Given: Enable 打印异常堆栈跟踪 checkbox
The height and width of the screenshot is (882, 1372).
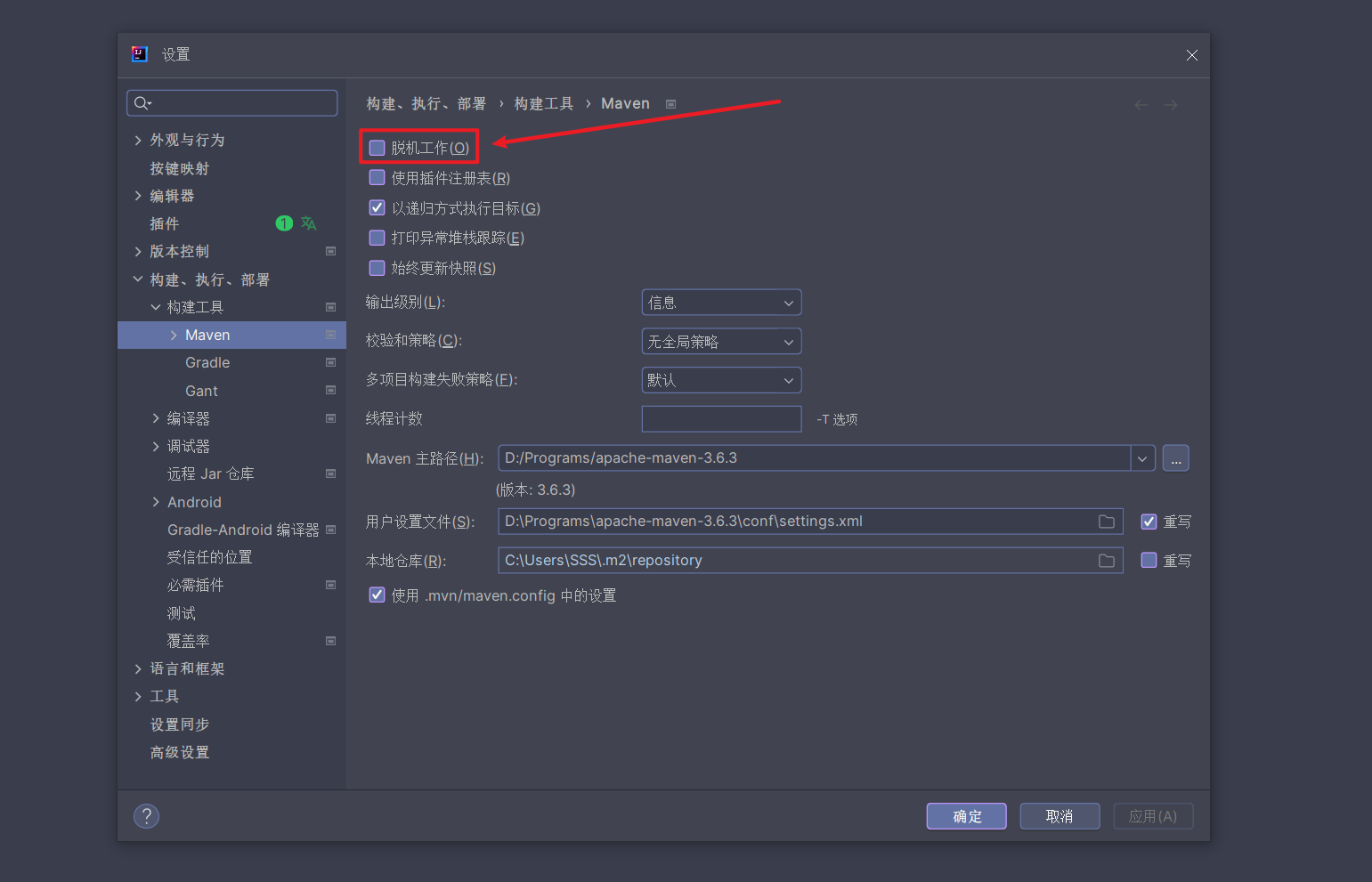Looking at the screenshot, I should pos(377,238).
